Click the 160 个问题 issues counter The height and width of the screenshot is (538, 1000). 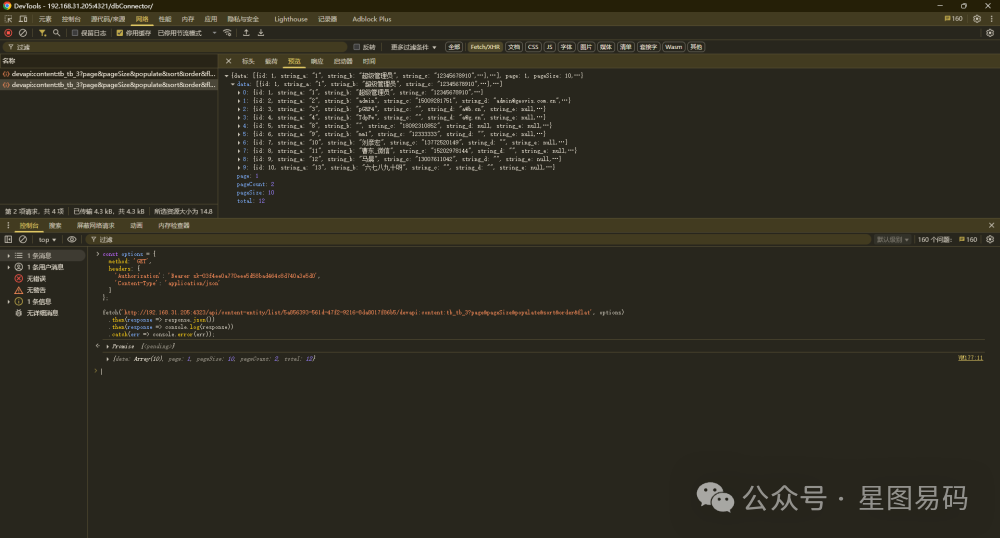click(x=946, y=240)
